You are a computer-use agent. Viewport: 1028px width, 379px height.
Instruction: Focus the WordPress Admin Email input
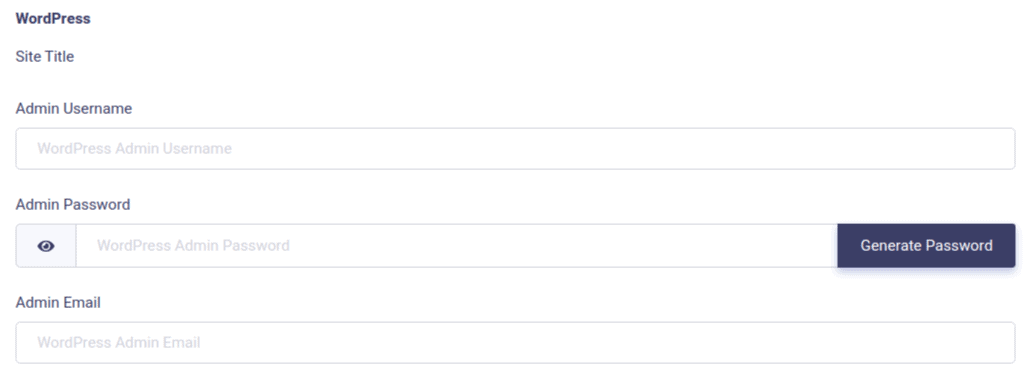515,342
